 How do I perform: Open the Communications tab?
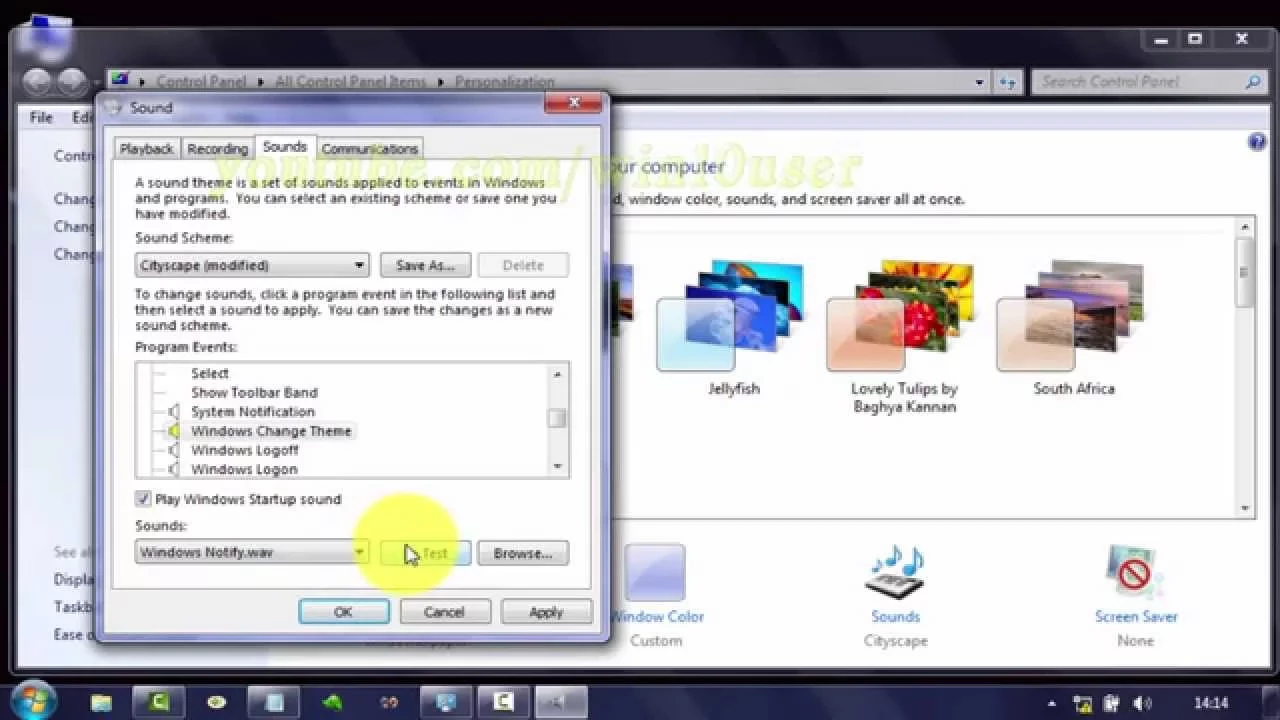click(369, 148)
